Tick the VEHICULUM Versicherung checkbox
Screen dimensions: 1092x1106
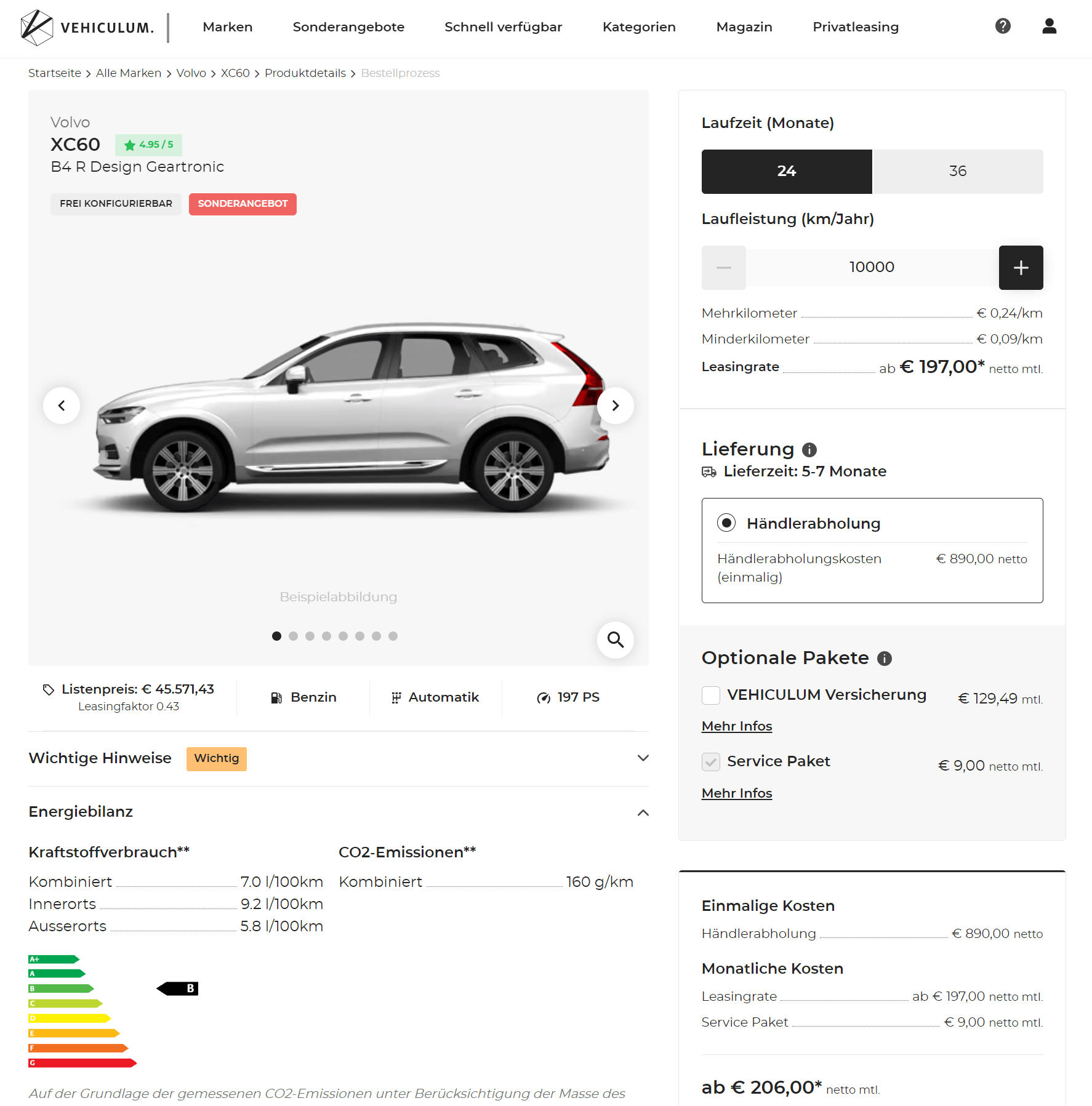(x=711, y=695)
